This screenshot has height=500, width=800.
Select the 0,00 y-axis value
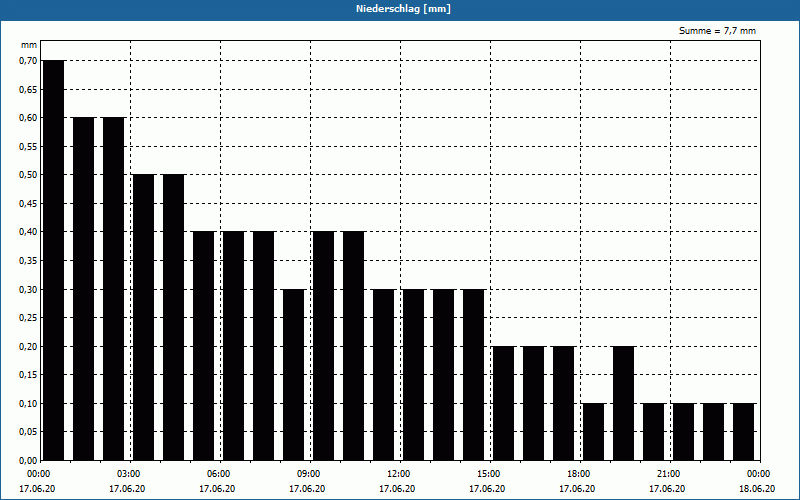point(29,460)
